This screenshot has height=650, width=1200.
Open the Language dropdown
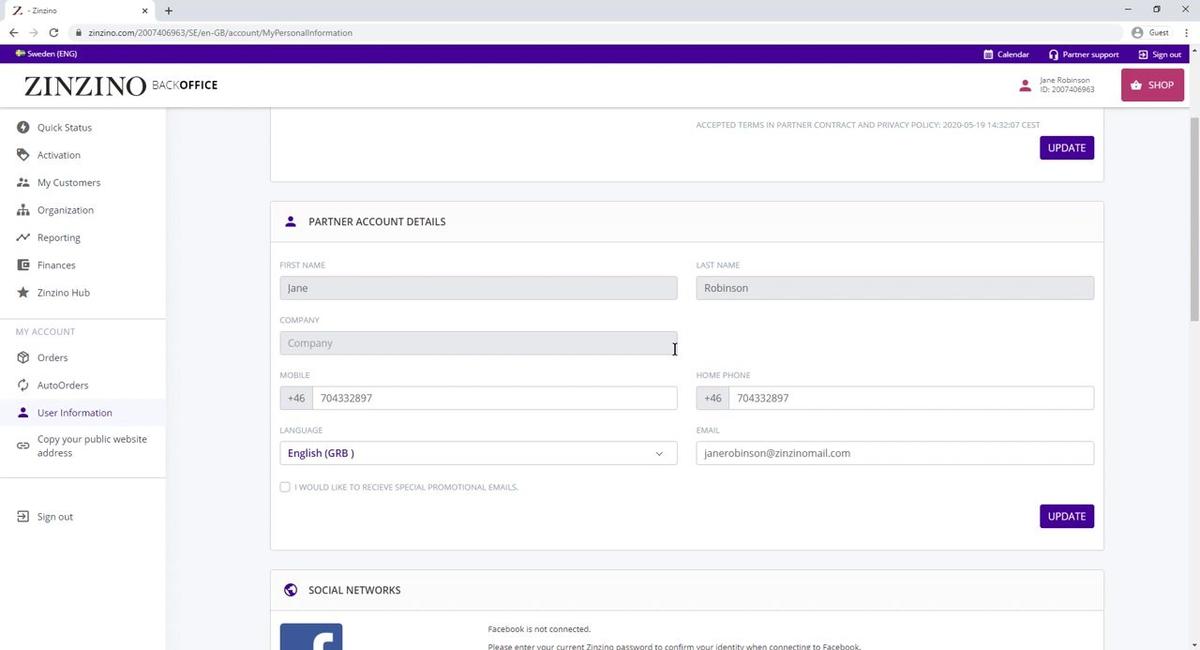(477, 452)
